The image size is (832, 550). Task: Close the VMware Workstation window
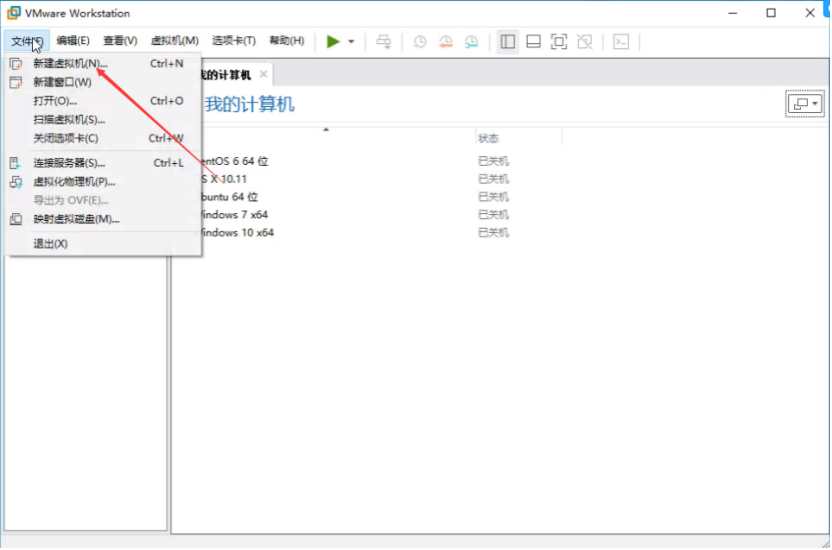pos(810,13)
